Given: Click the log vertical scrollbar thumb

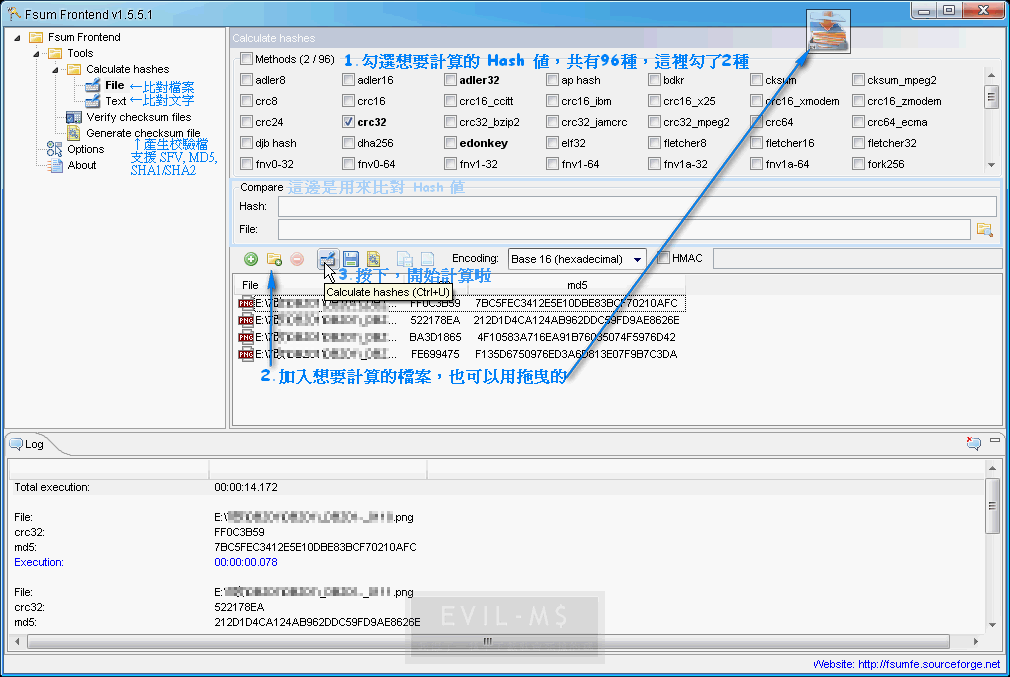Looking at the screenshot, I should [x=992, y=506].
